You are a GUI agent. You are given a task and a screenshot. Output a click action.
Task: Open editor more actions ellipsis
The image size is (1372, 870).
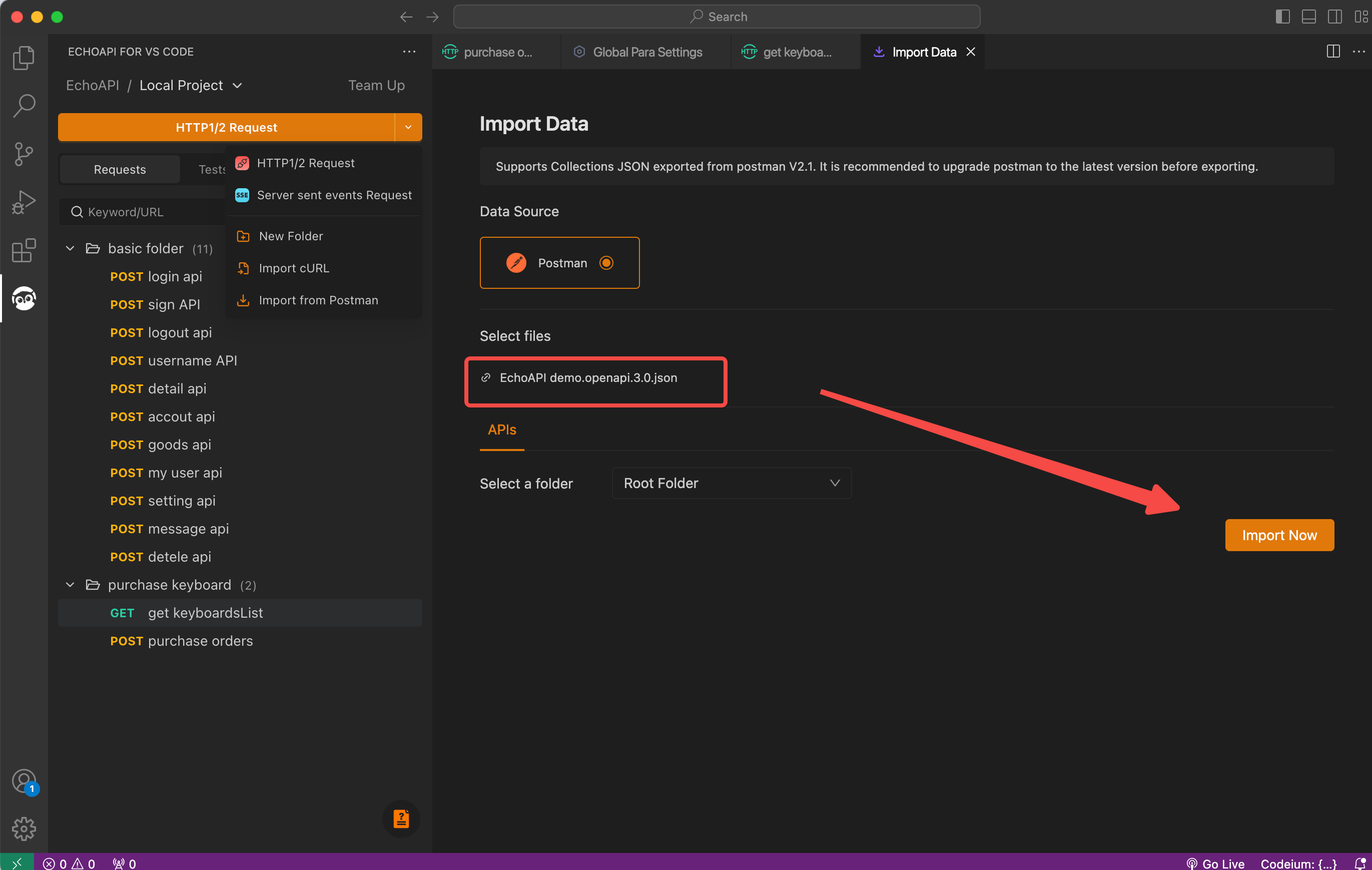[x=1359, y=52]
